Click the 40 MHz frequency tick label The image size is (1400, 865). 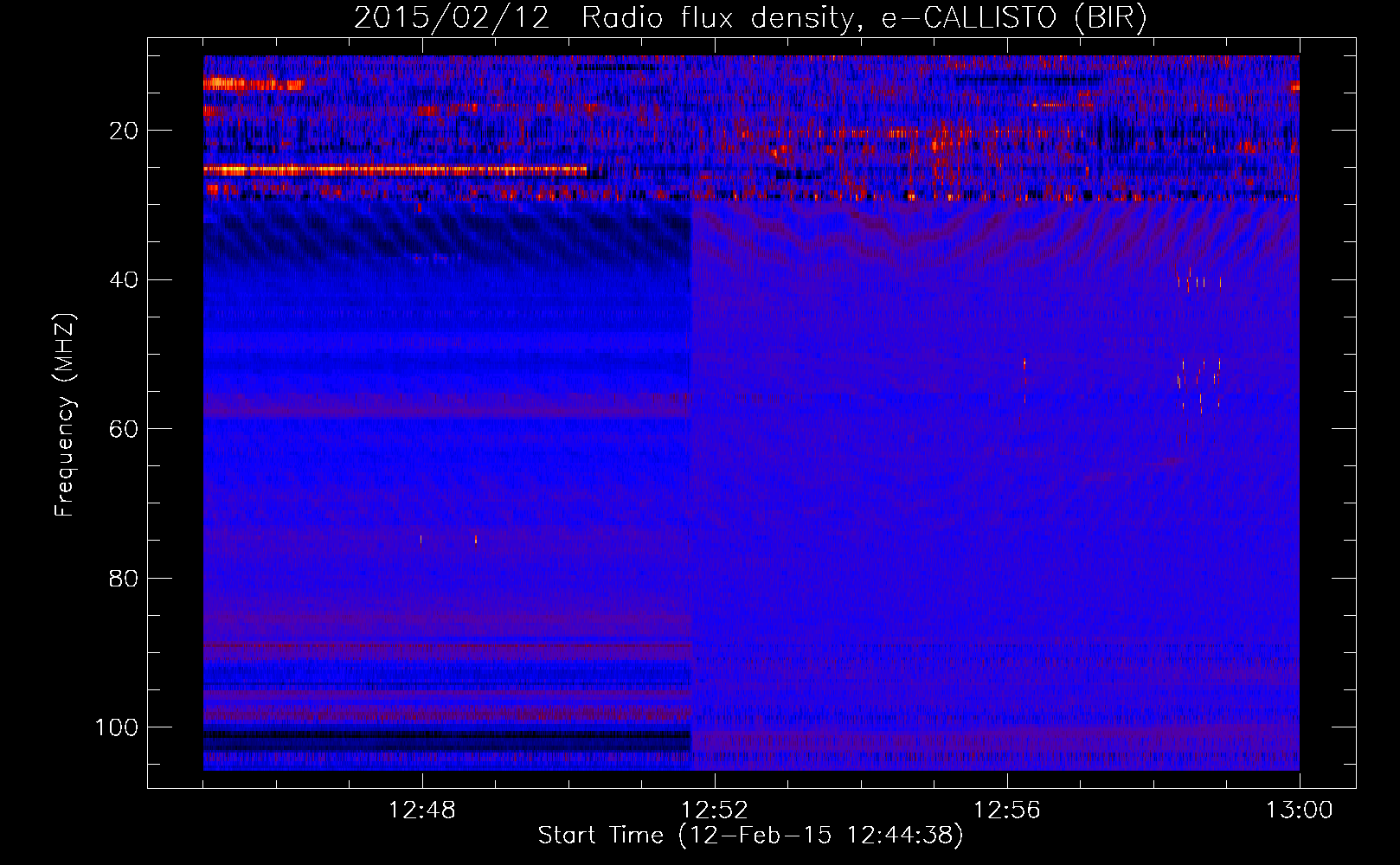point(124,279)
